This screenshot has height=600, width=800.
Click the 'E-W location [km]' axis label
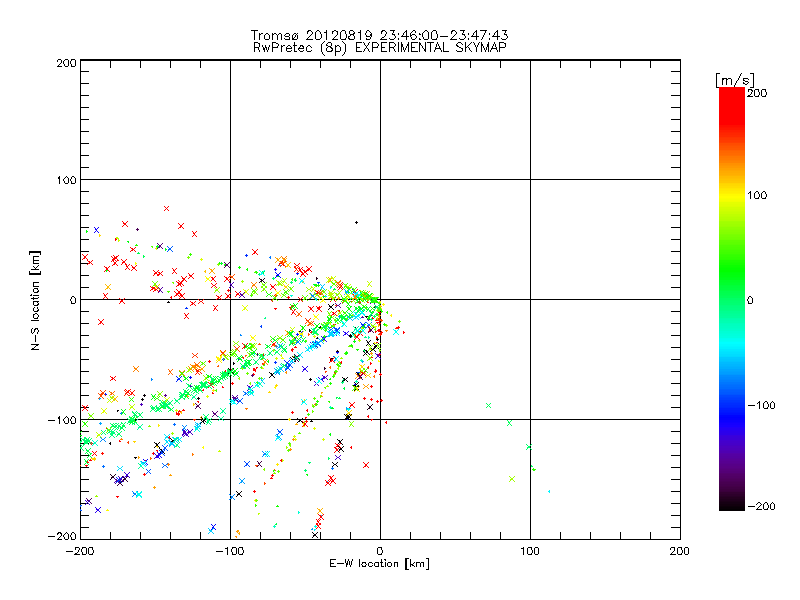click(x=379, y=564)
